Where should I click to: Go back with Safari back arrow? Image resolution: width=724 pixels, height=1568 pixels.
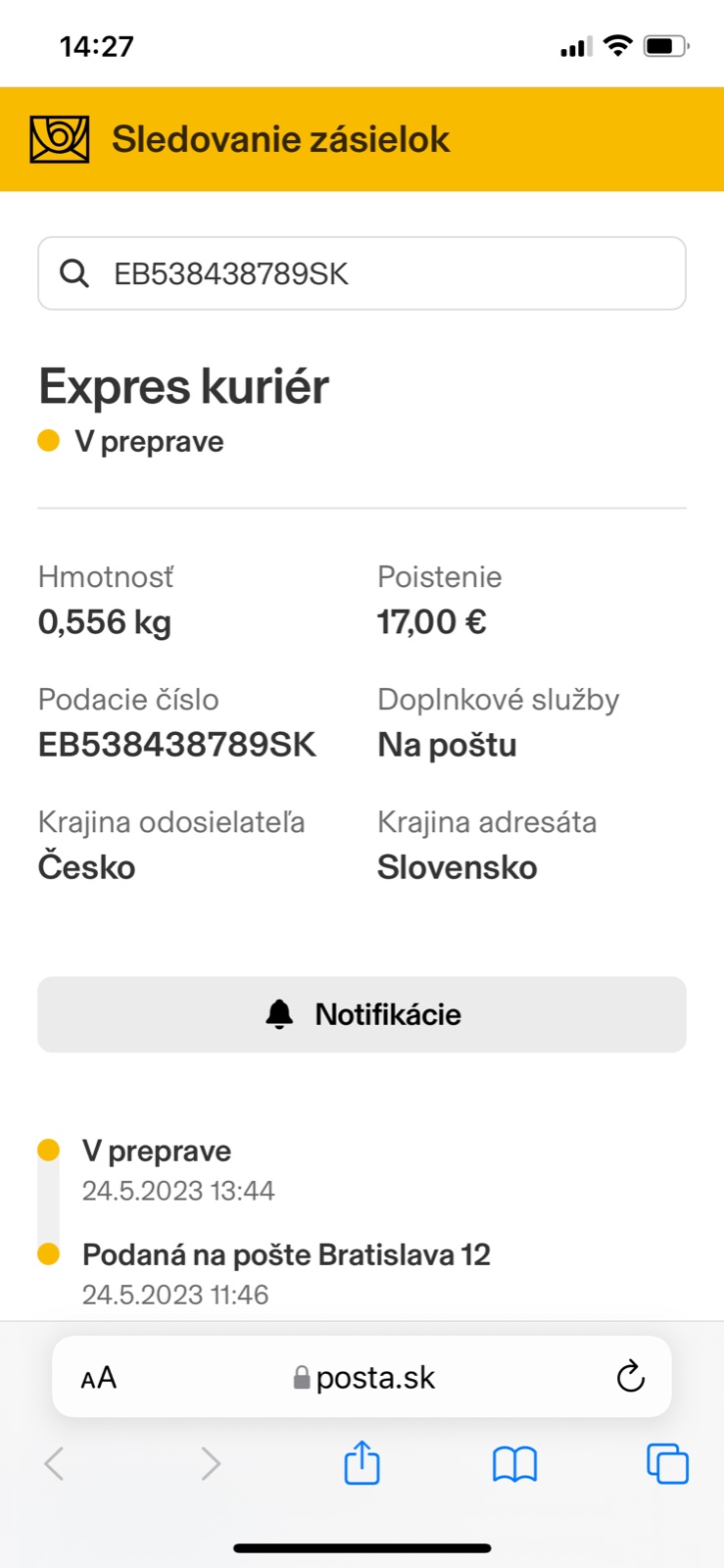(54, 1464)
